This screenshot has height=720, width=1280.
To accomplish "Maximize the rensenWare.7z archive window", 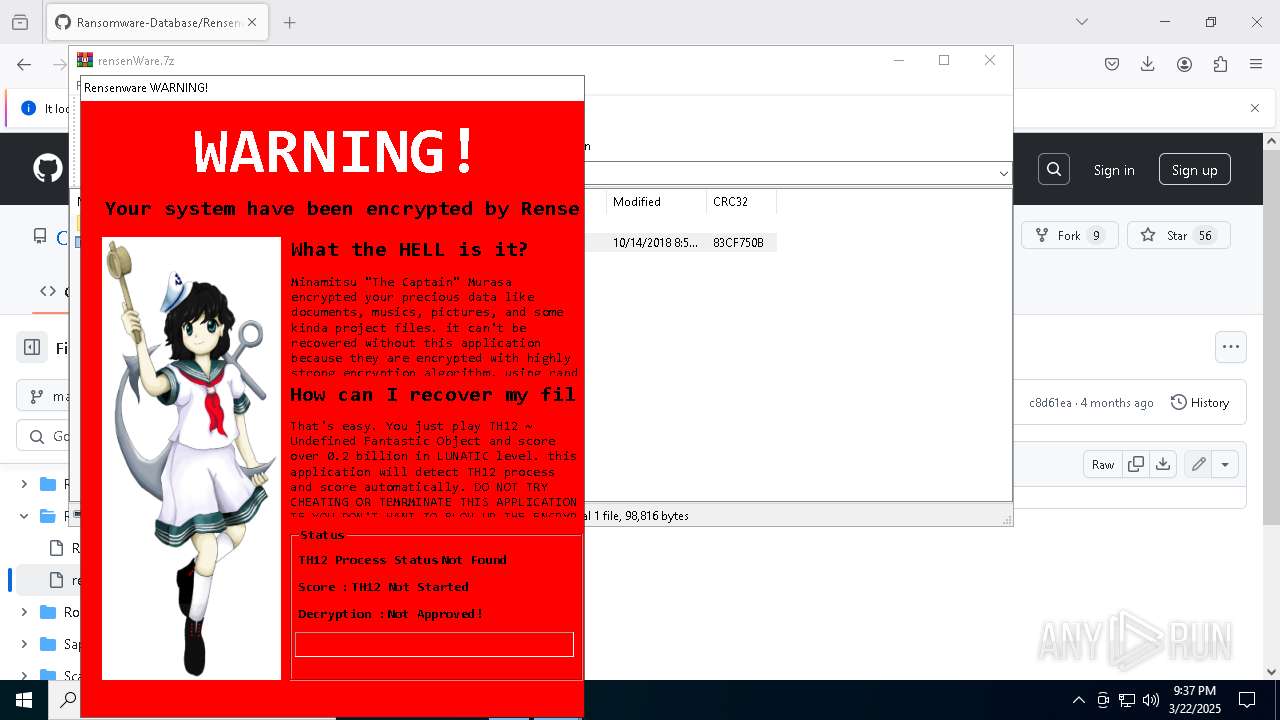I will coord(943,60).
